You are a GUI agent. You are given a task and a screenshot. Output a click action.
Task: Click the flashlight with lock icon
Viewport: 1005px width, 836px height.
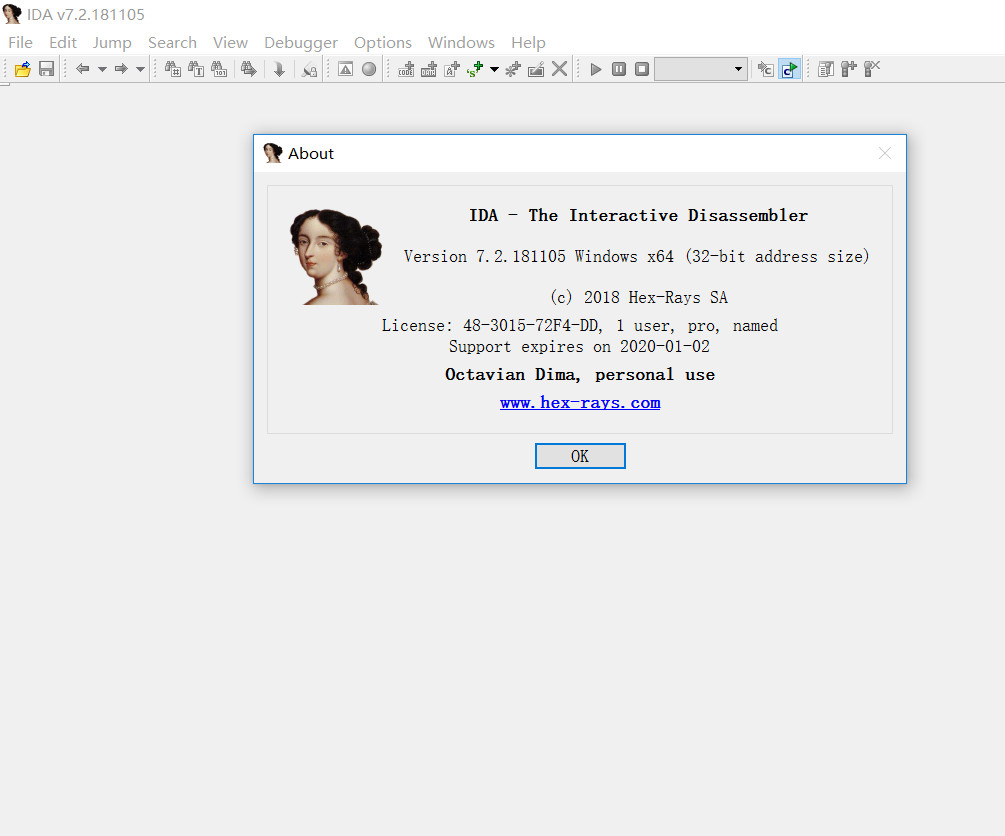click(310, 69)
